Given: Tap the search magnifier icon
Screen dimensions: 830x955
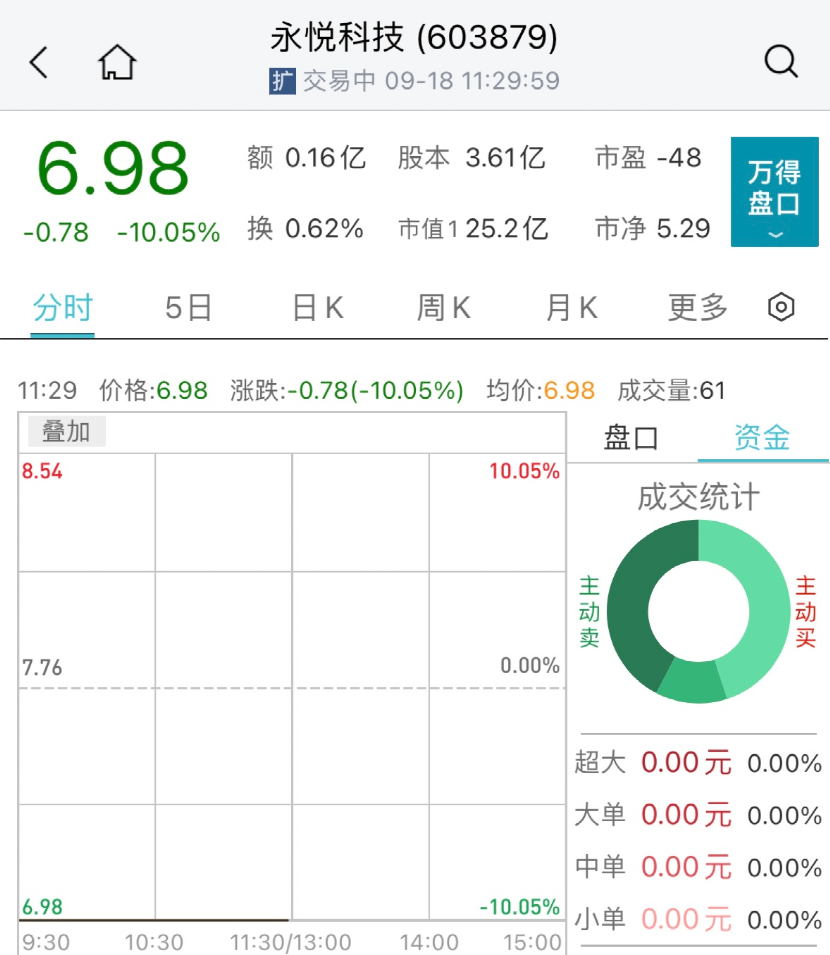Looking at the screenshot, I should coord(781,62).
